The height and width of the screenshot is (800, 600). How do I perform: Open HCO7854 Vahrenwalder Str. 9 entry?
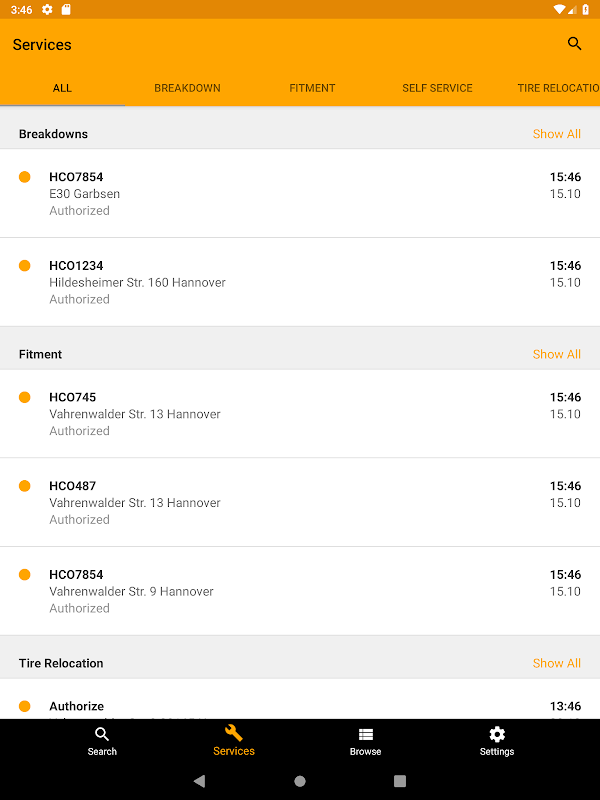[x=300, y=591]
